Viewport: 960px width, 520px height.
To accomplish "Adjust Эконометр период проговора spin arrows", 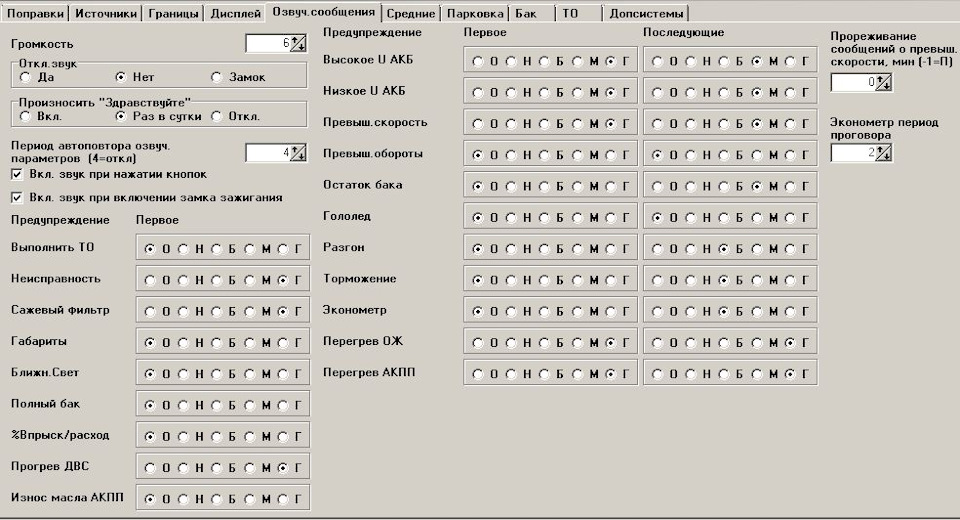I will (x=883, y=153).
